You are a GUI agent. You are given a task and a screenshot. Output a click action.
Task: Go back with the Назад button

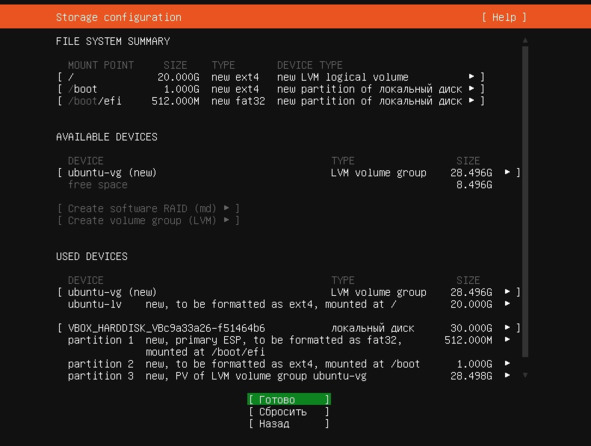(289, 424)
